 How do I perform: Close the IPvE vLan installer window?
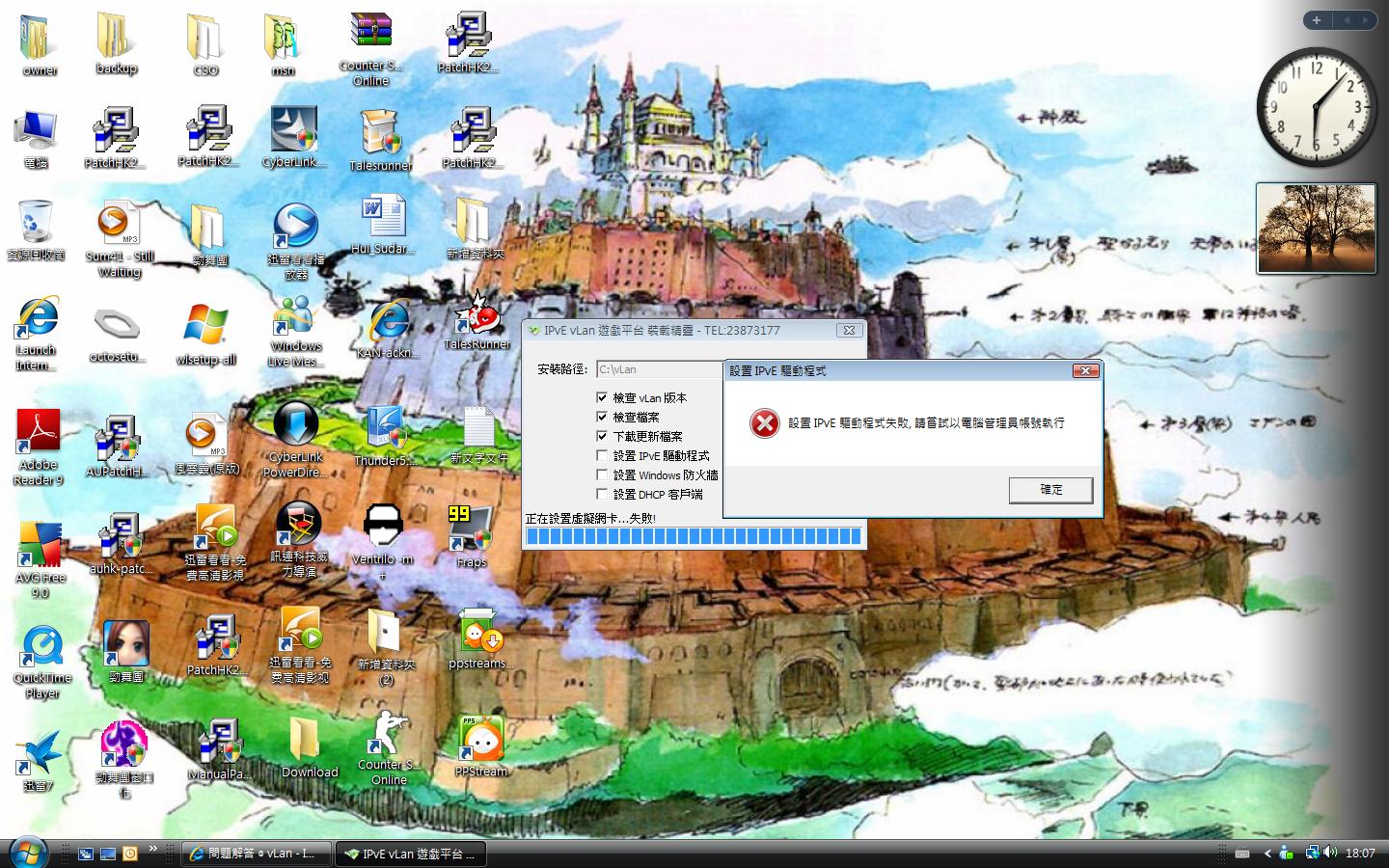(x=849, y=330)
